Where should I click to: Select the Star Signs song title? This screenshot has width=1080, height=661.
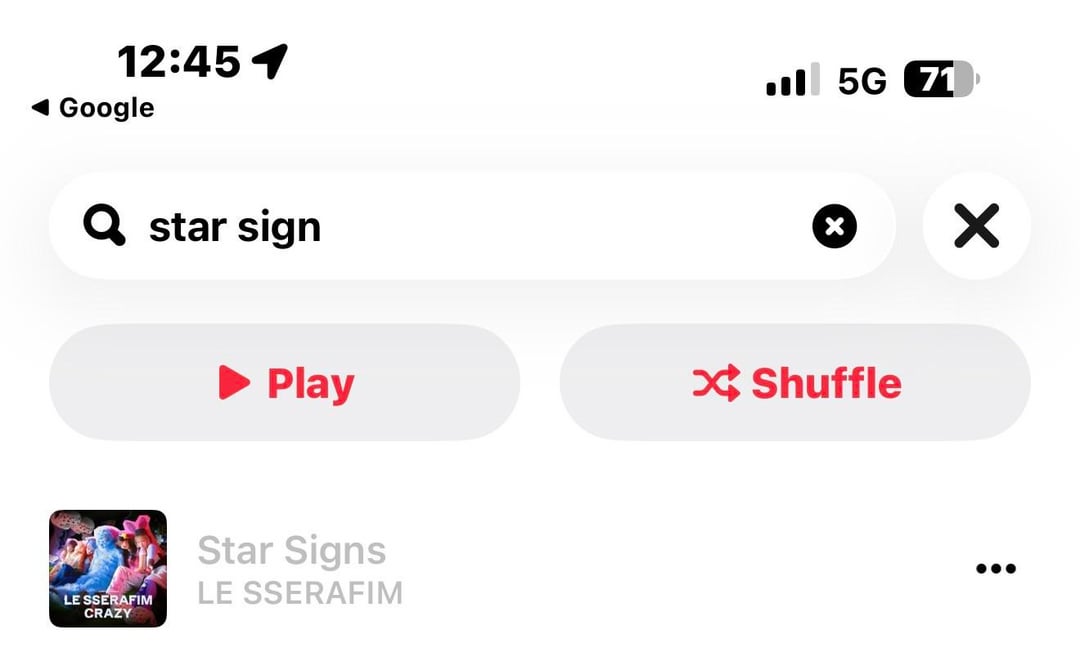click(291, 550)
